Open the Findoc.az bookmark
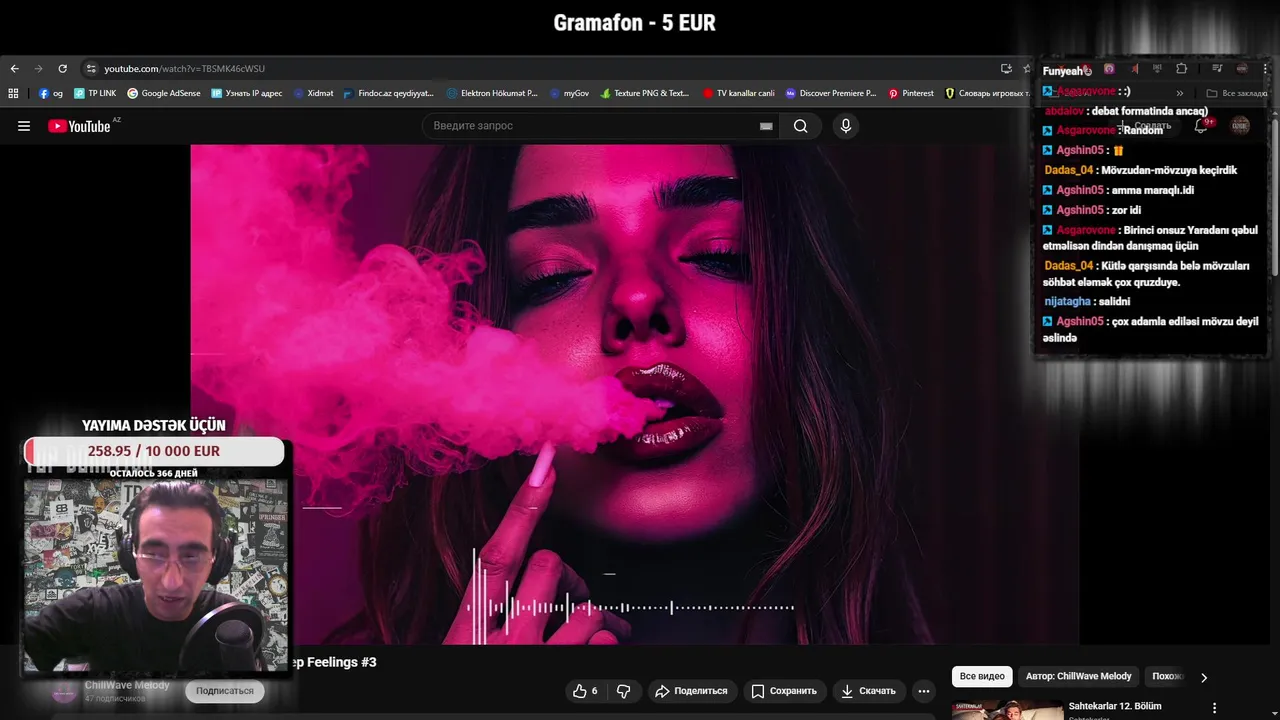Image resolution: width=1280 pixels, height=720 pixels. (388, 93)
